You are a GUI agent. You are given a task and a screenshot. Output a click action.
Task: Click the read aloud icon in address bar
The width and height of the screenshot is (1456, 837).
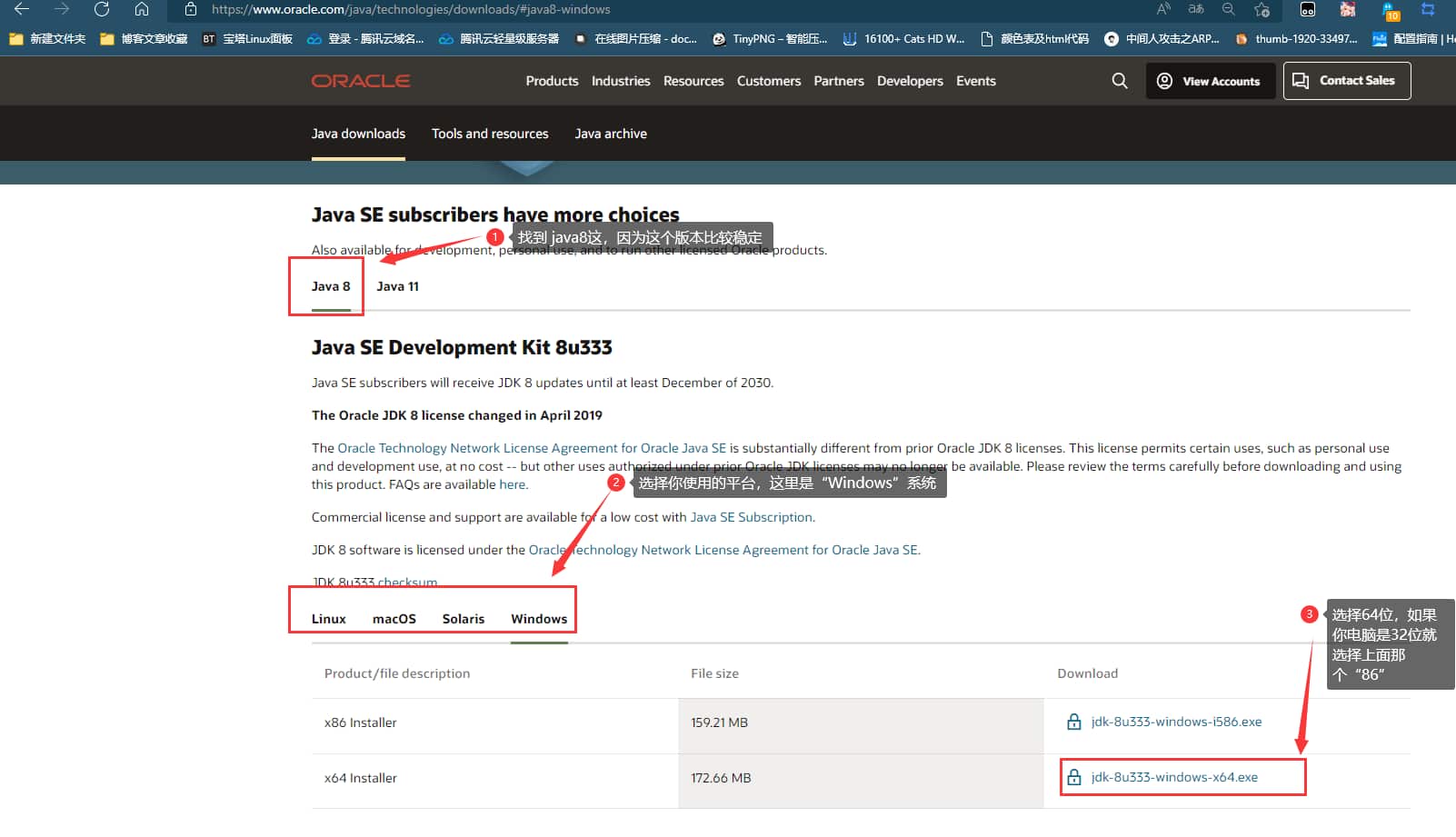(1163, 9)
